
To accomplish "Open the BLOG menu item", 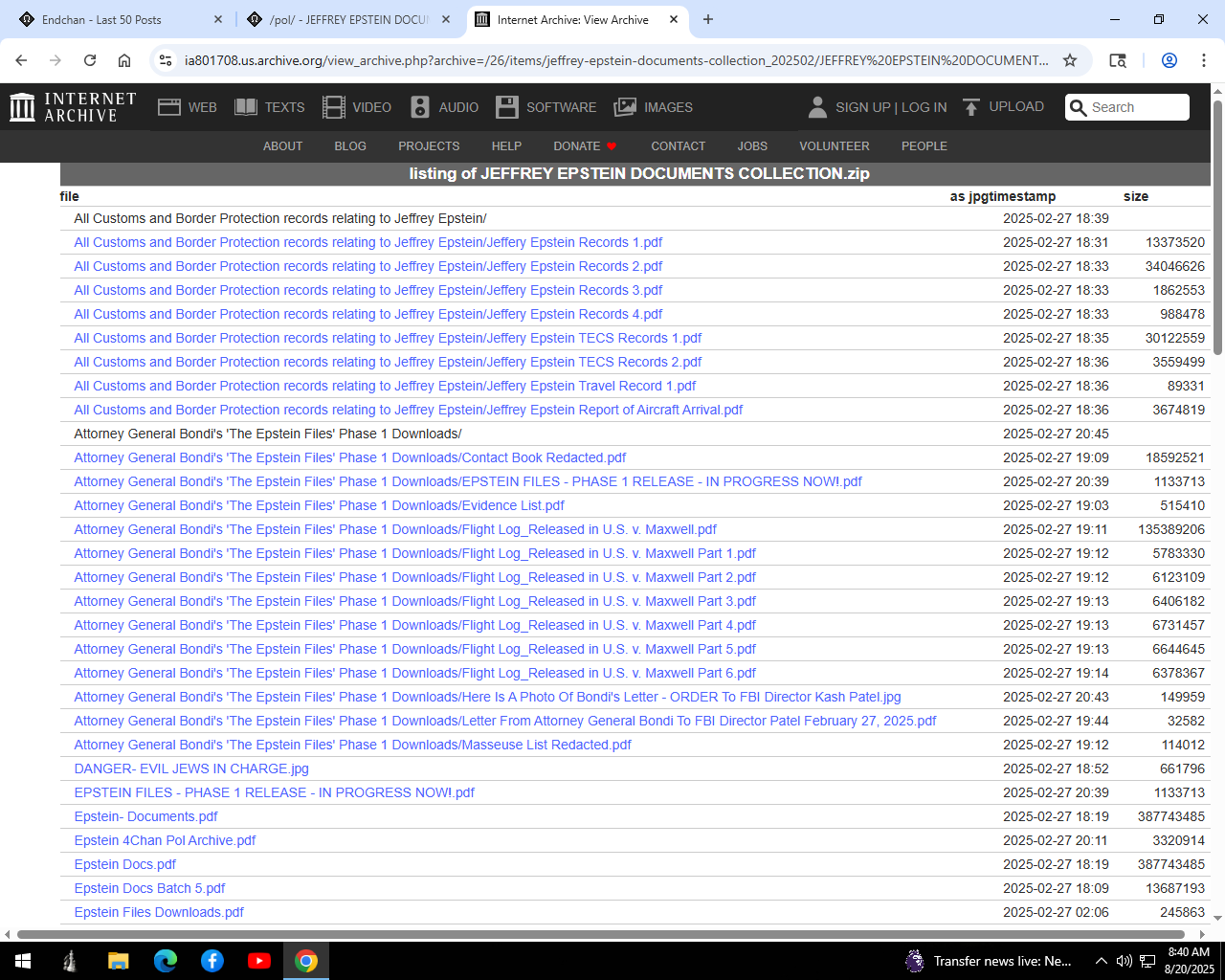I will pos(350,146).
